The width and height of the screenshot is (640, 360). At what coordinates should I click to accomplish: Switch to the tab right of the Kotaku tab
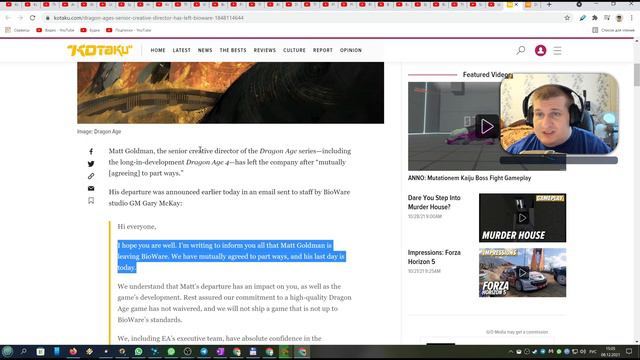click(x=531, y=4)
